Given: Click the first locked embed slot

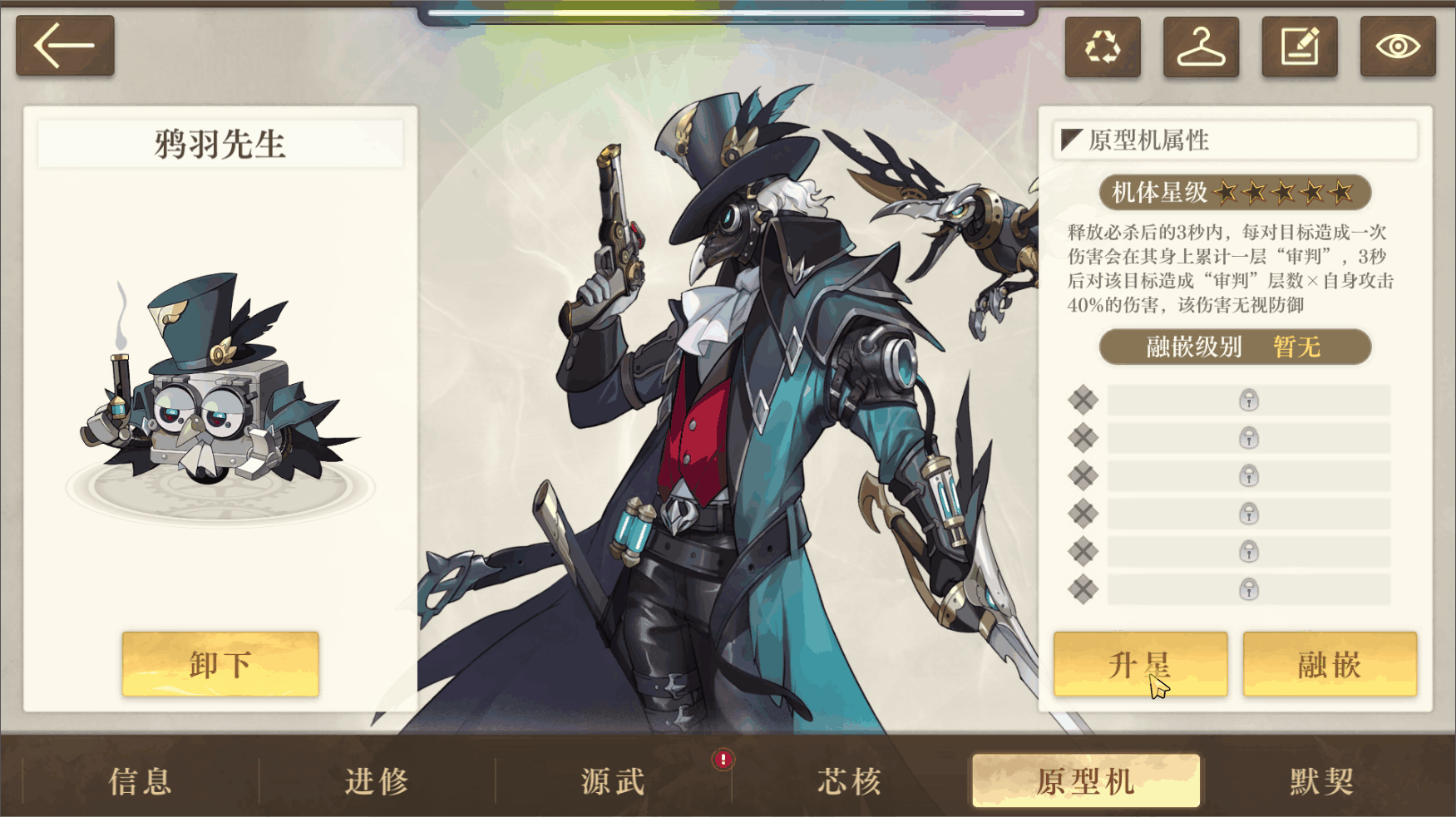Looking at the screenshot, I should tap(1248, 400).
